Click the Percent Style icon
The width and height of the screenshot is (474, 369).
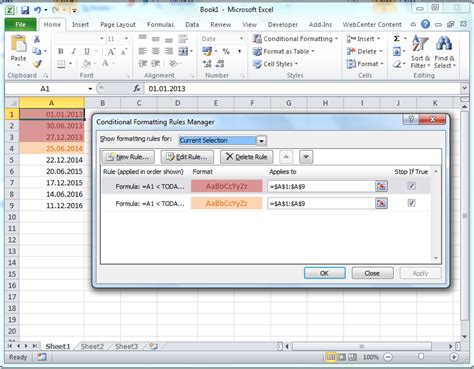226,51
